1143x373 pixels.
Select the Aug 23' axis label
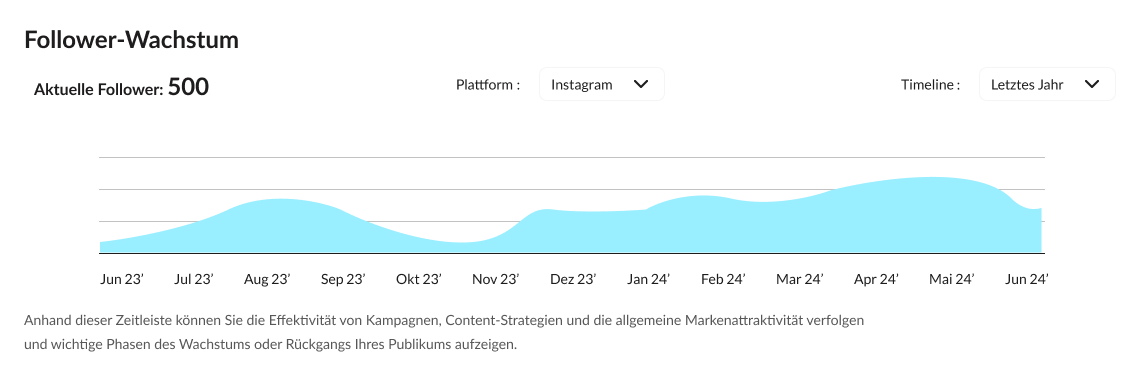click(268, 279)
